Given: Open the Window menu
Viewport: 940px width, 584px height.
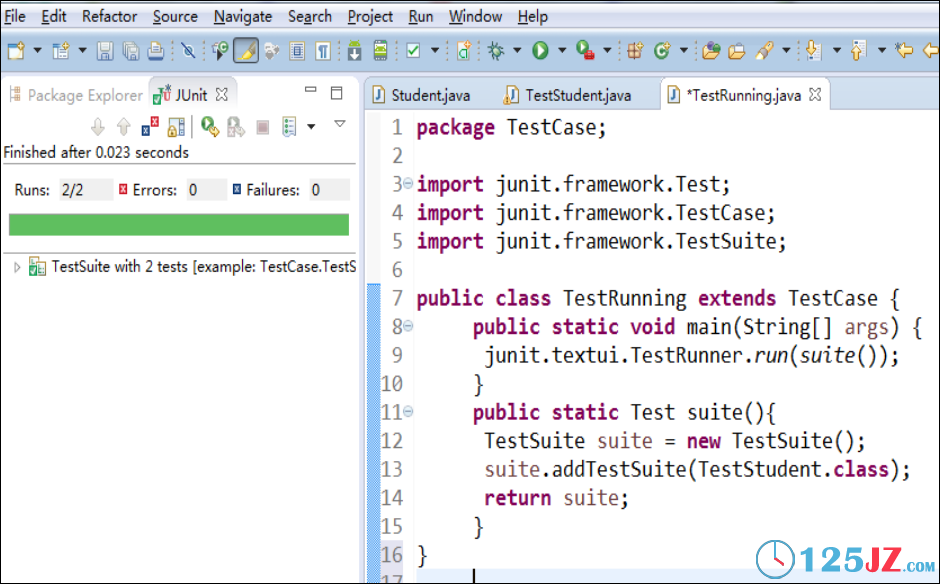Looking at the screenshot, I should coord(475,16).
